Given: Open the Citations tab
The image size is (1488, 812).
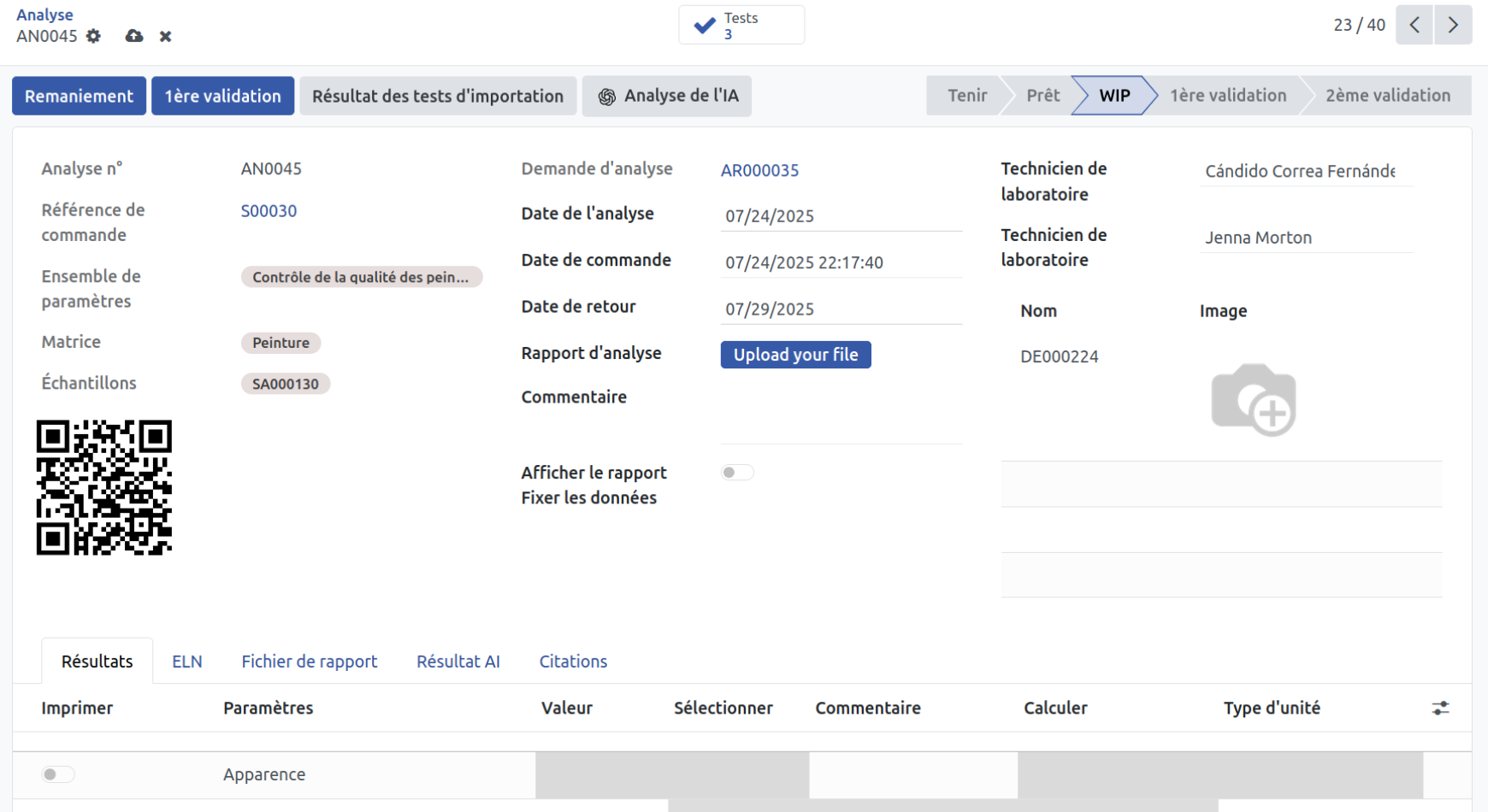Looking at the screenshot, I should coord(573,662).
